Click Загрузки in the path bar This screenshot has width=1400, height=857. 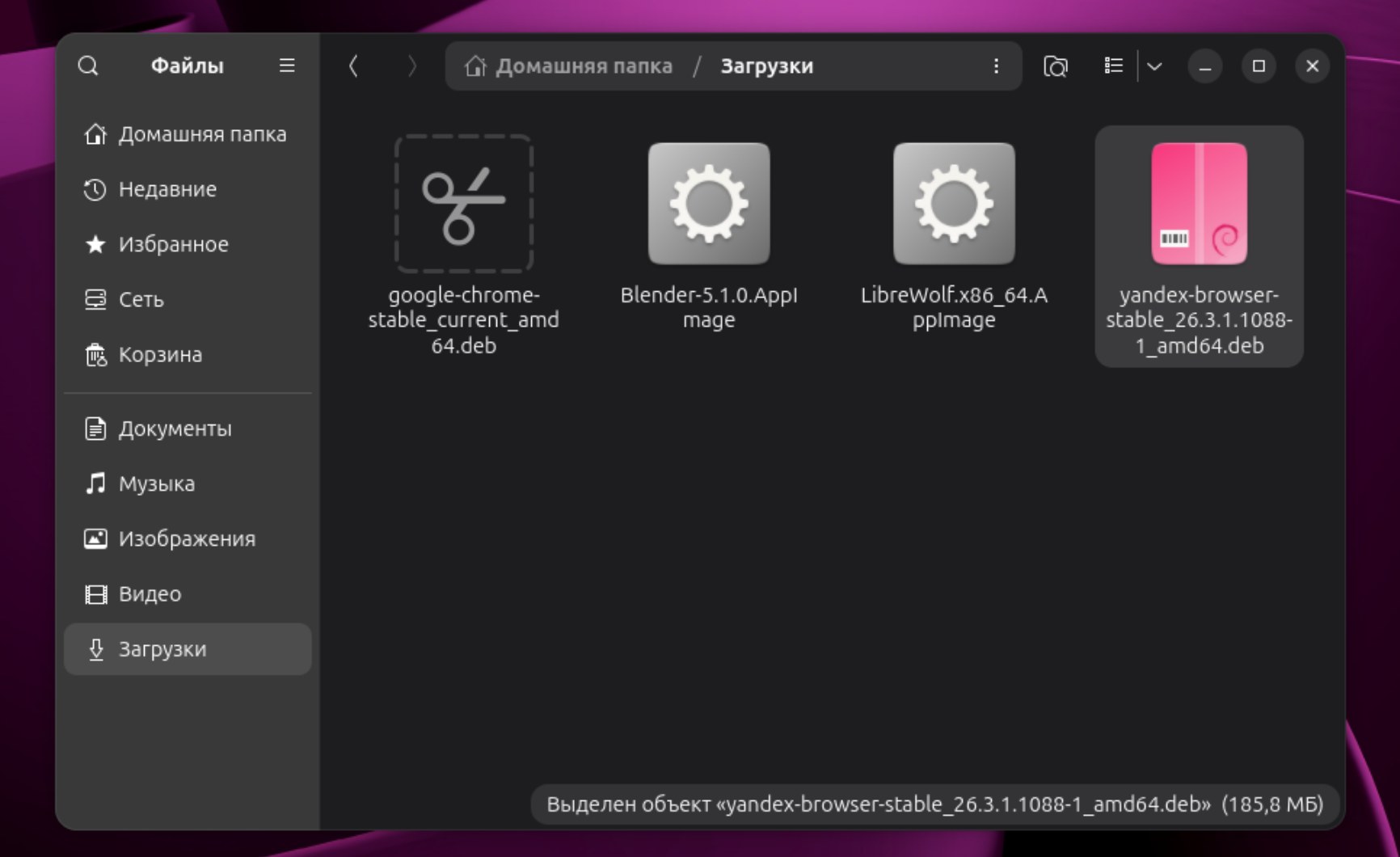click(766, 66)
